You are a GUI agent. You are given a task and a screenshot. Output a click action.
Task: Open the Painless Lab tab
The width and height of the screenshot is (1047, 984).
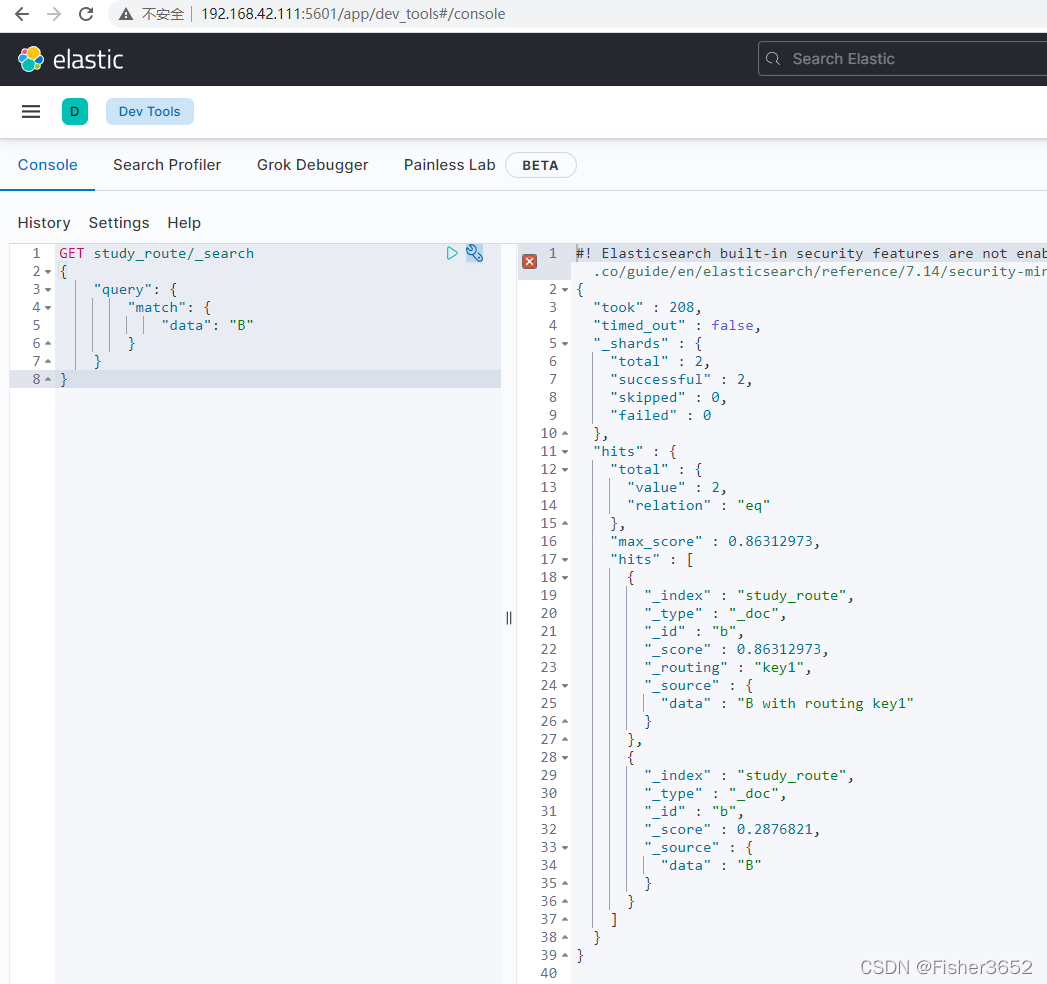tap(449, 165)
